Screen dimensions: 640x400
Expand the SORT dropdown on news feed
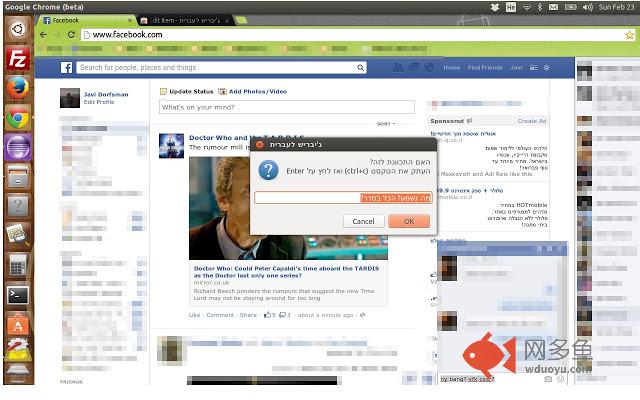[387, 124]
